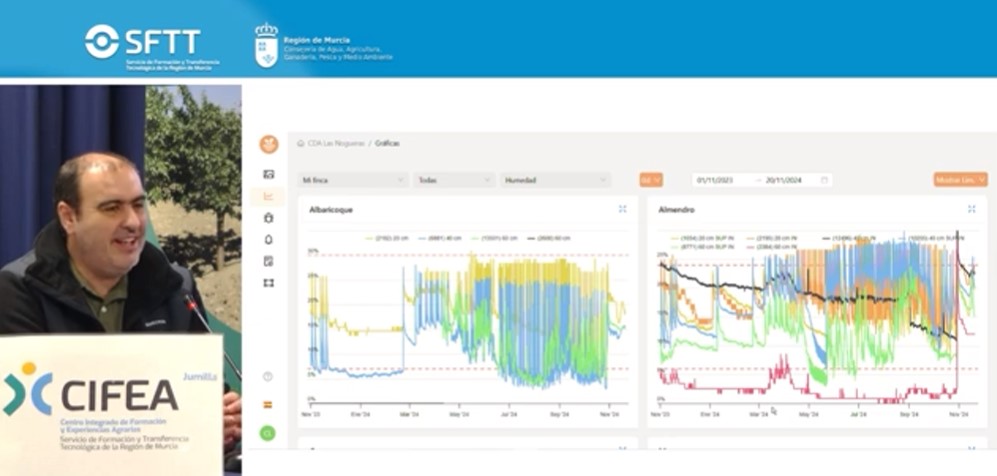Open the green user avatar at sidebar bottom

click(x=268, y=433)
